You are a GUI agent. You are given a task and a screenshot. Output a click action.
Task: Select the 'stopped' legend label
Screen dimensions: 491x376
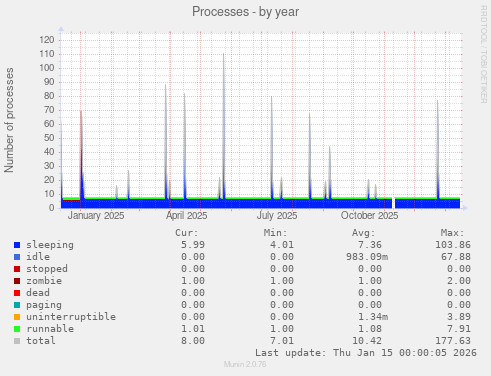point(47,269)
